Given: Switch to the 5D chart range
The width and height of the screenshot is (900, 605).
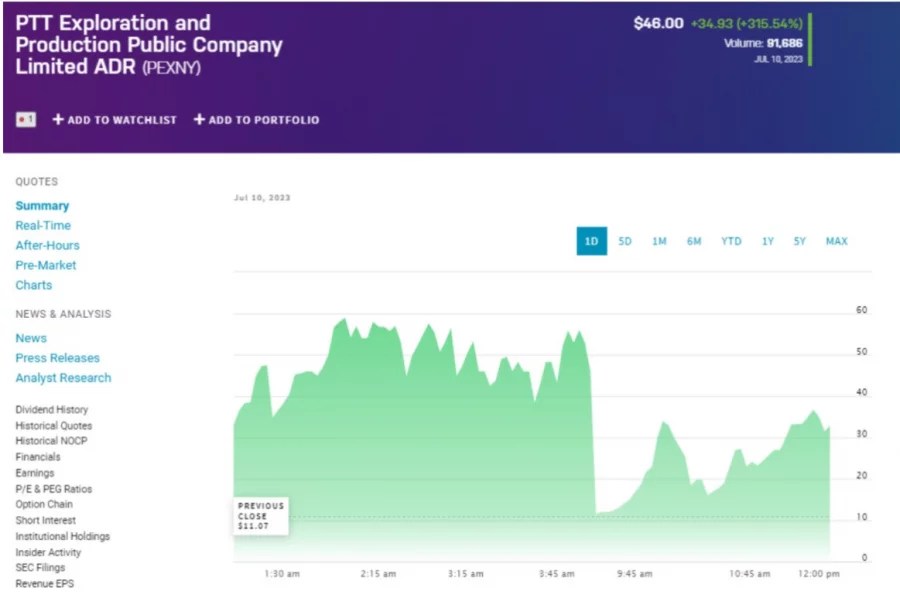Looking at the screenshot, I should [625, 241].
